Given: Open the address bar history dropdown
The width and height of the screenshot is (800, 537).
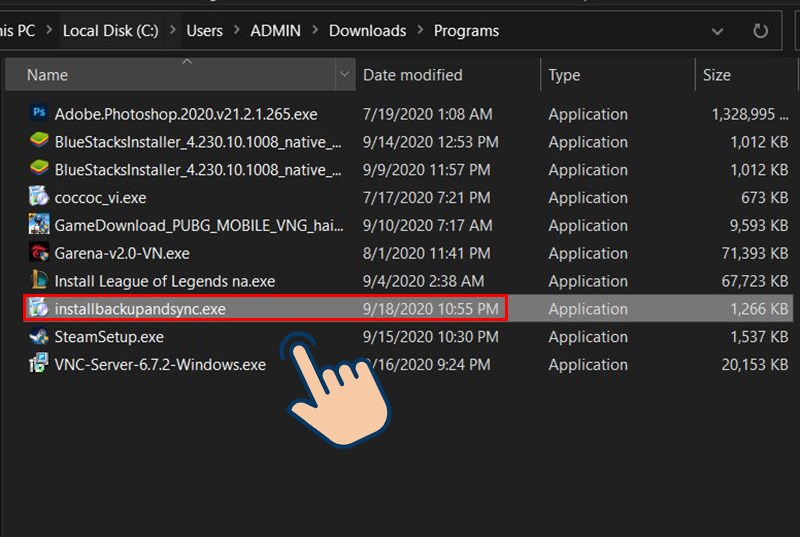Looking at the screenshot, I should [x=717, y=32].
